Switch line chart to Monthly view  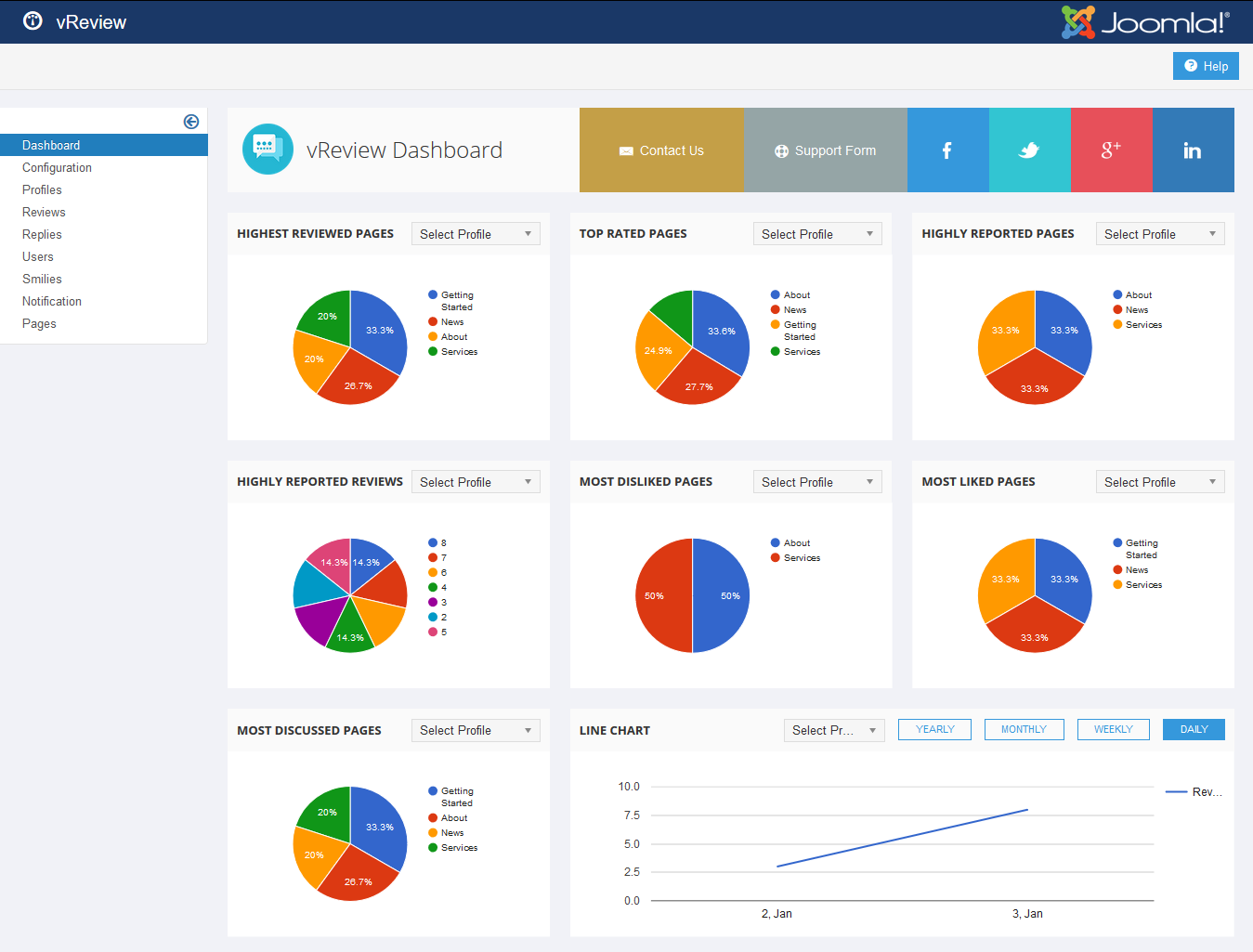(x=1024, y=730)
